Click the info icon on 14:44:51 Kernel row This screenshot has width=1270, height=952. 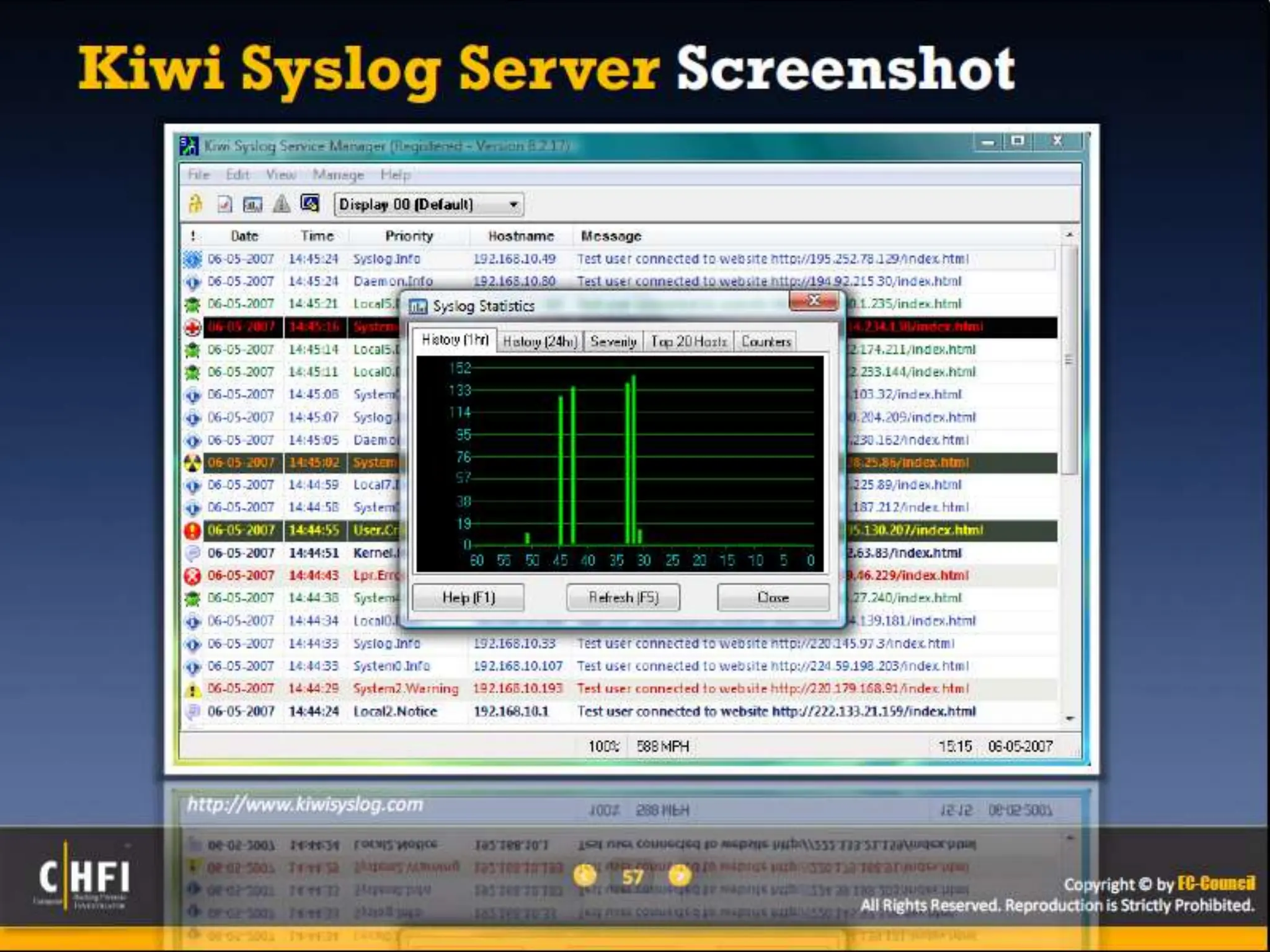pos(193,553)
